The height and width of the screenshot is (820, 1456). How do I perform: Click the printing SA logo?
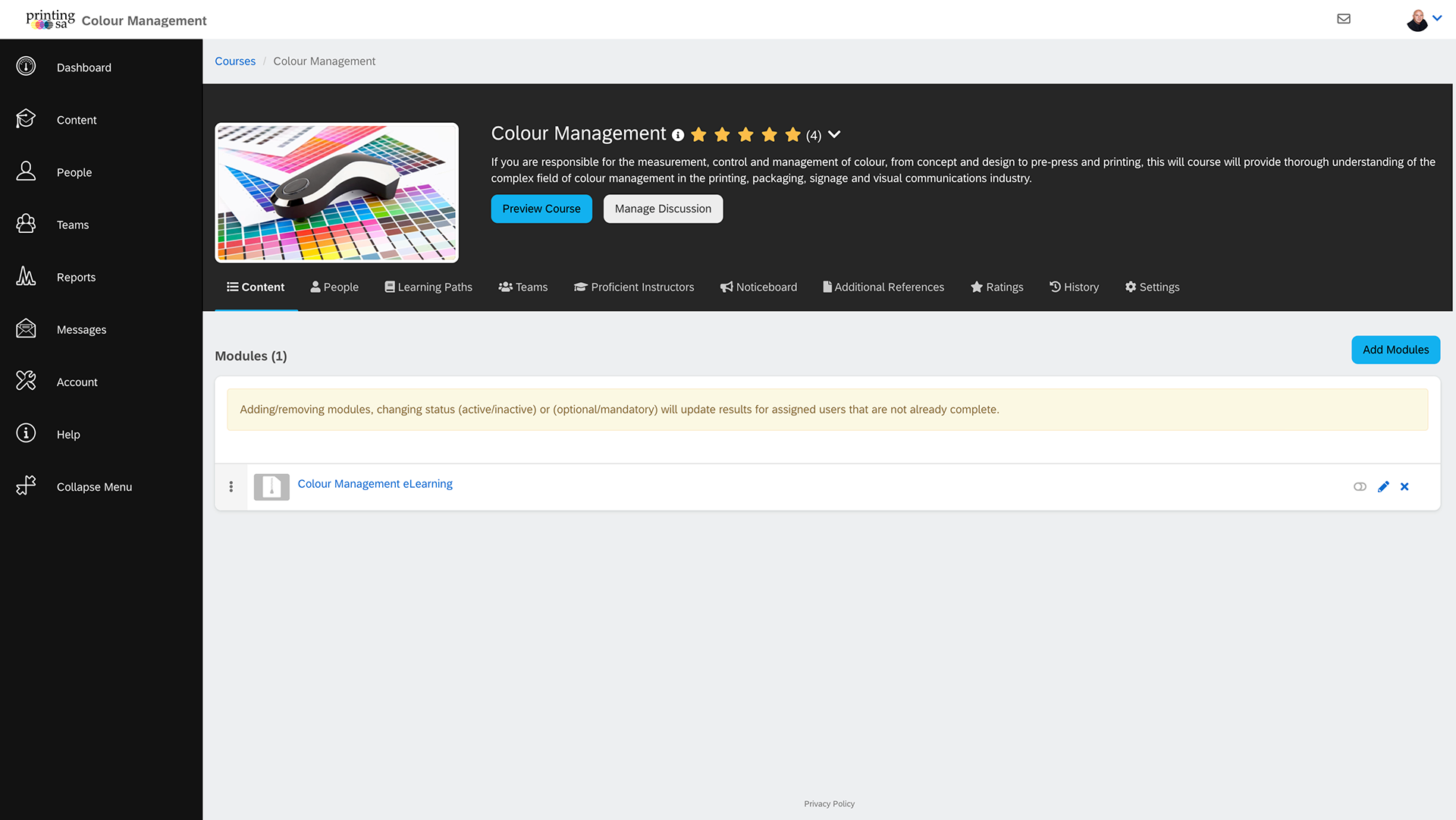click(x=50, y=19)
